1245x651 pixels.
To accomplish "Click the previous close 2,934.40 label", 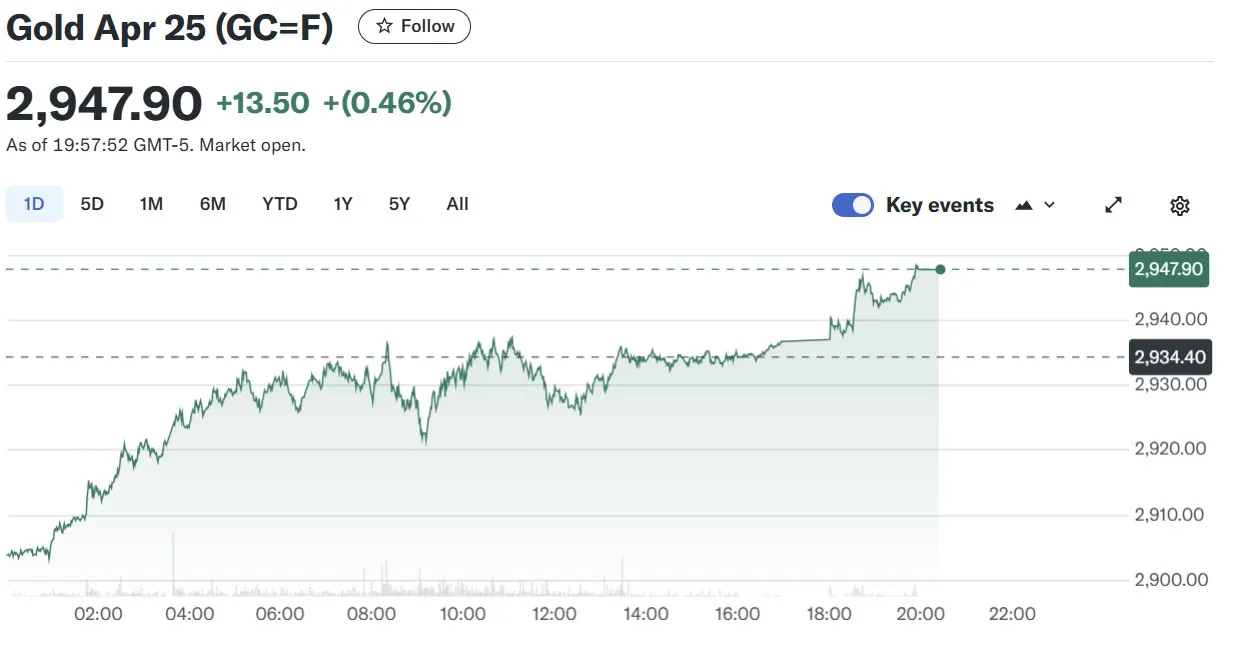I will pos(1170,357).
